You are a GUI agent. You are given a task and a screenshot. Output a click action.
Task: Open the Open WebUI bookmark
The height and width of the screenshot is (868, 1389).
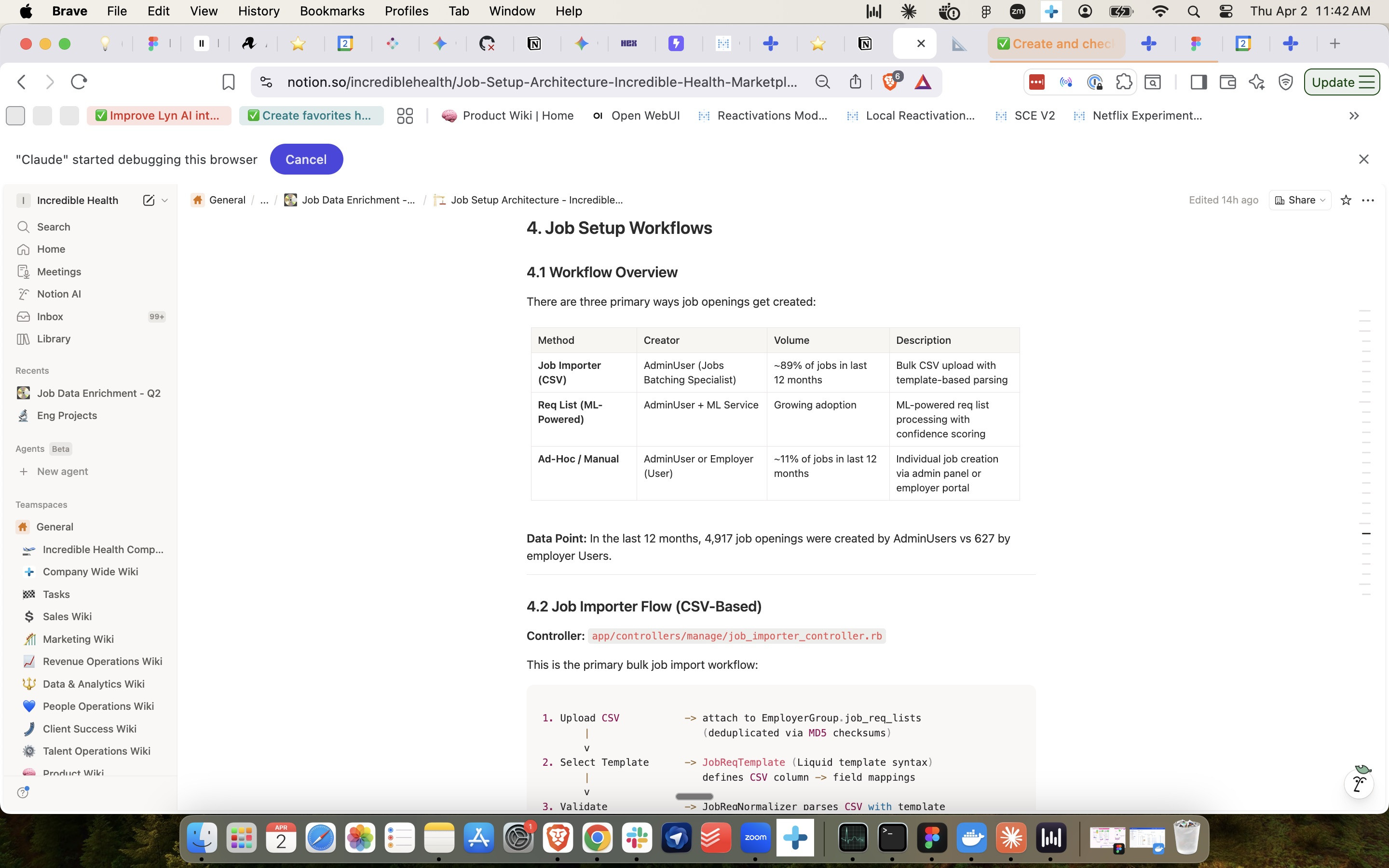(x=636, y=116)
